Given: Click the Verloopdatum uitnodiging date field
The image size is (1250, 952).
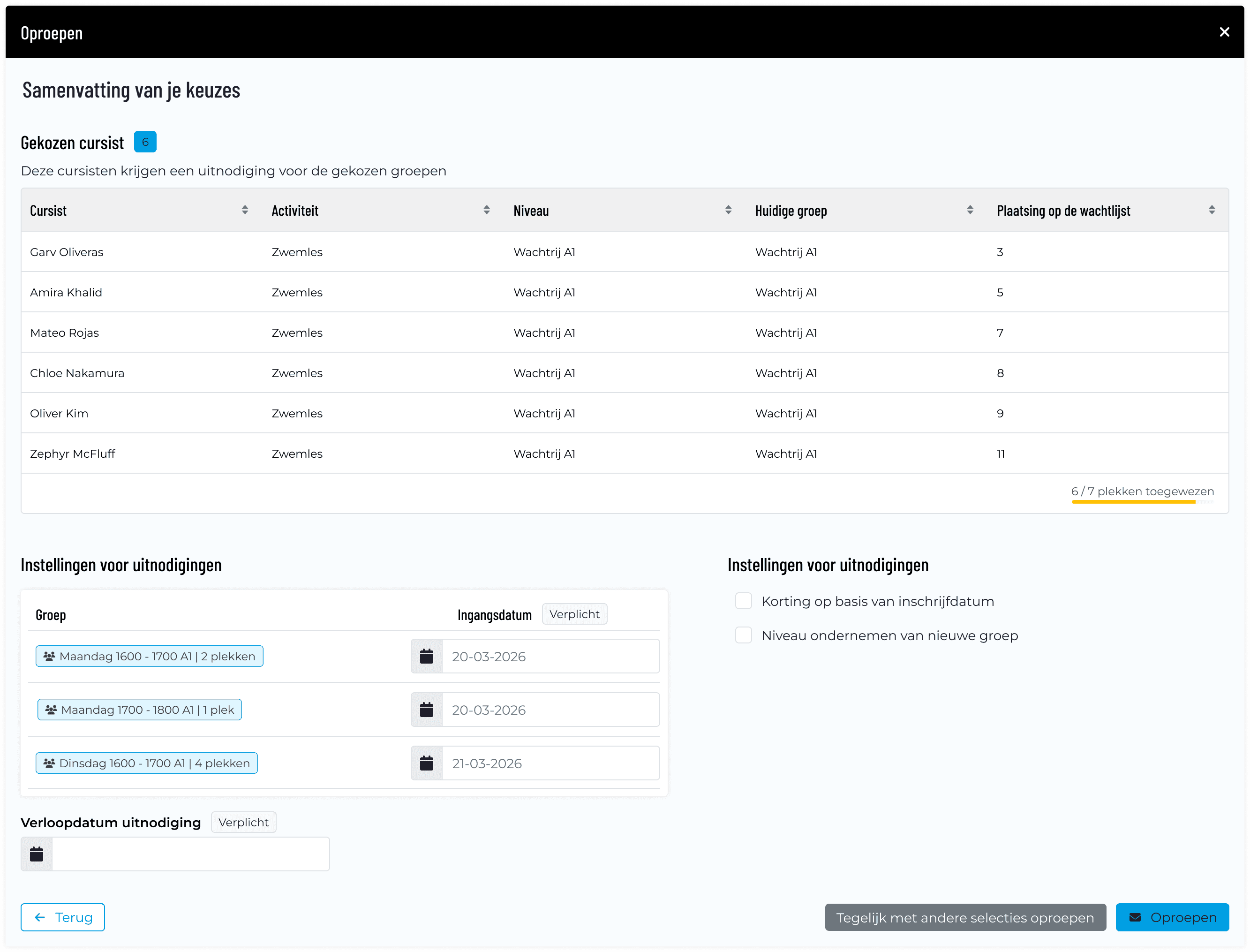Looking at the screenshot, I should click(x=190, y=854).
